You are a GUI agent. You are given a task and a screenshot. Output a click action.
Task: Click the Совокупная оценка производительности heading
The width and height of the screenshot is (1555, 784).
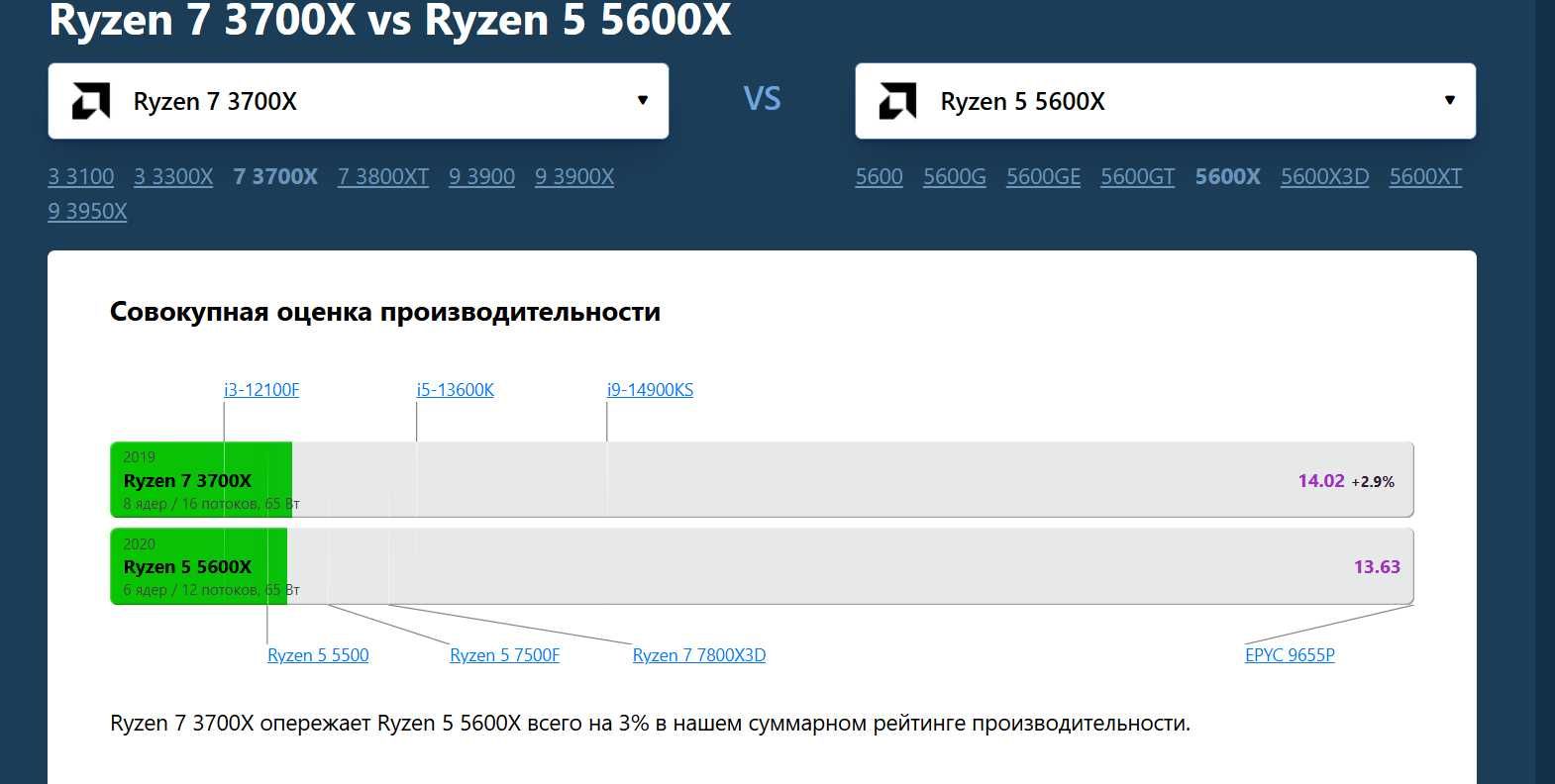point(385,312)
